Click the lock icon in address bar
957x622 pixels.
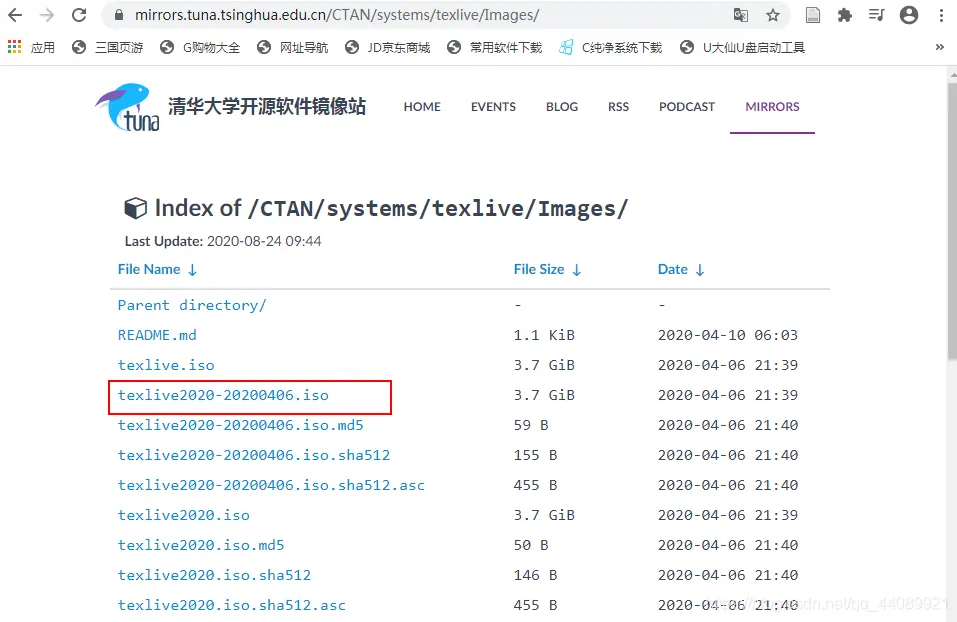(119, 15)
